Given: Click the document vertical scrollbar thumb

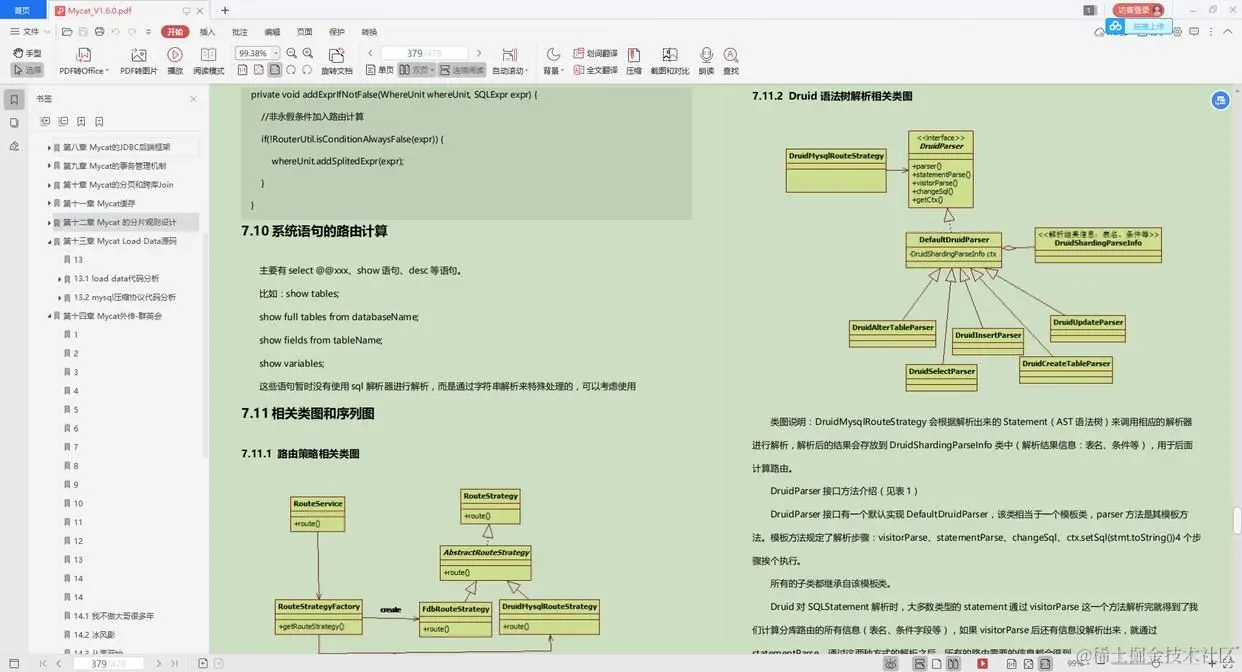Looking at the screenshot, I should tap(1237, 521).
